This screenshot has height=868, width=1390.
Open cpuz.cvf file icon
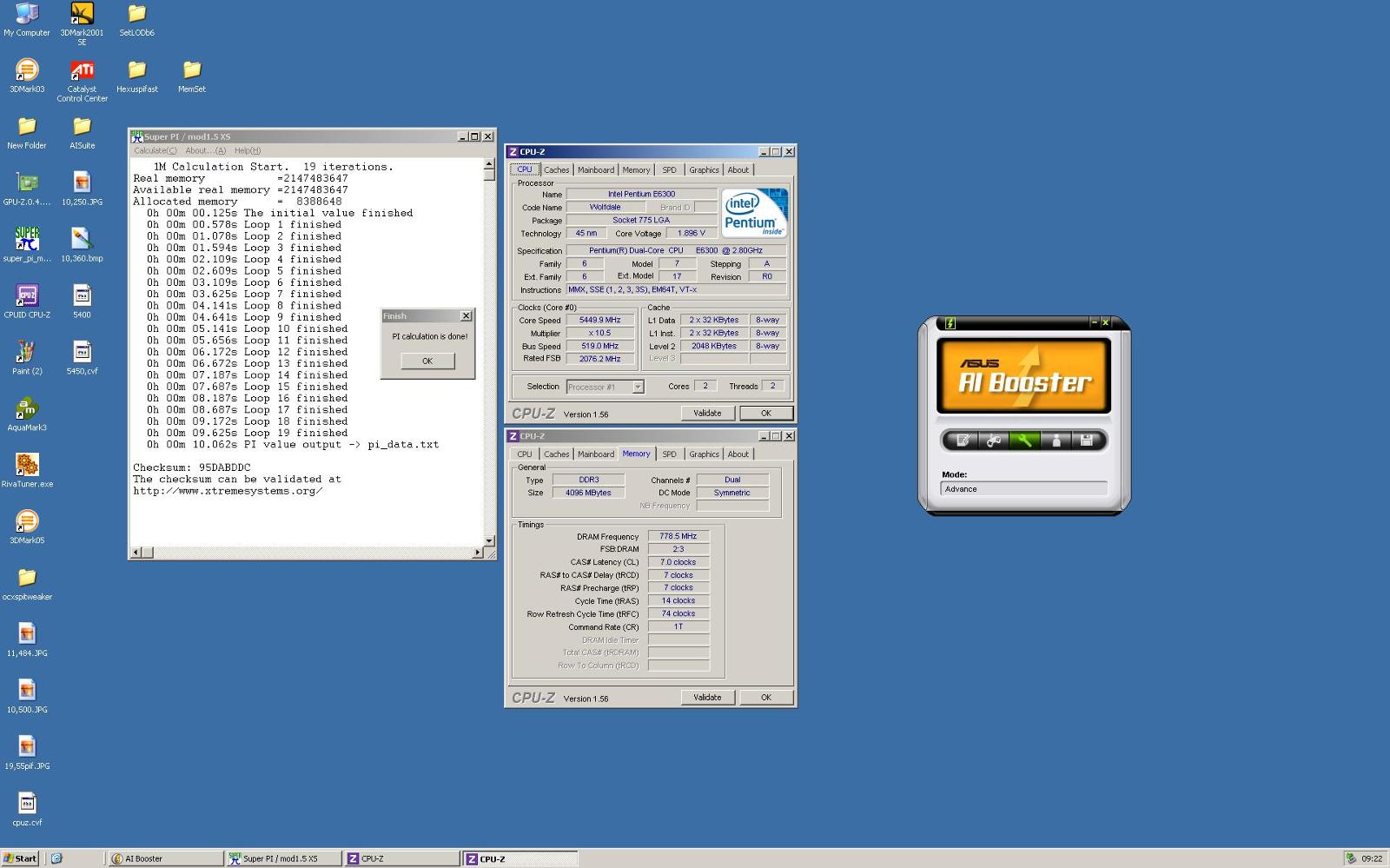[x=27, y=809]
